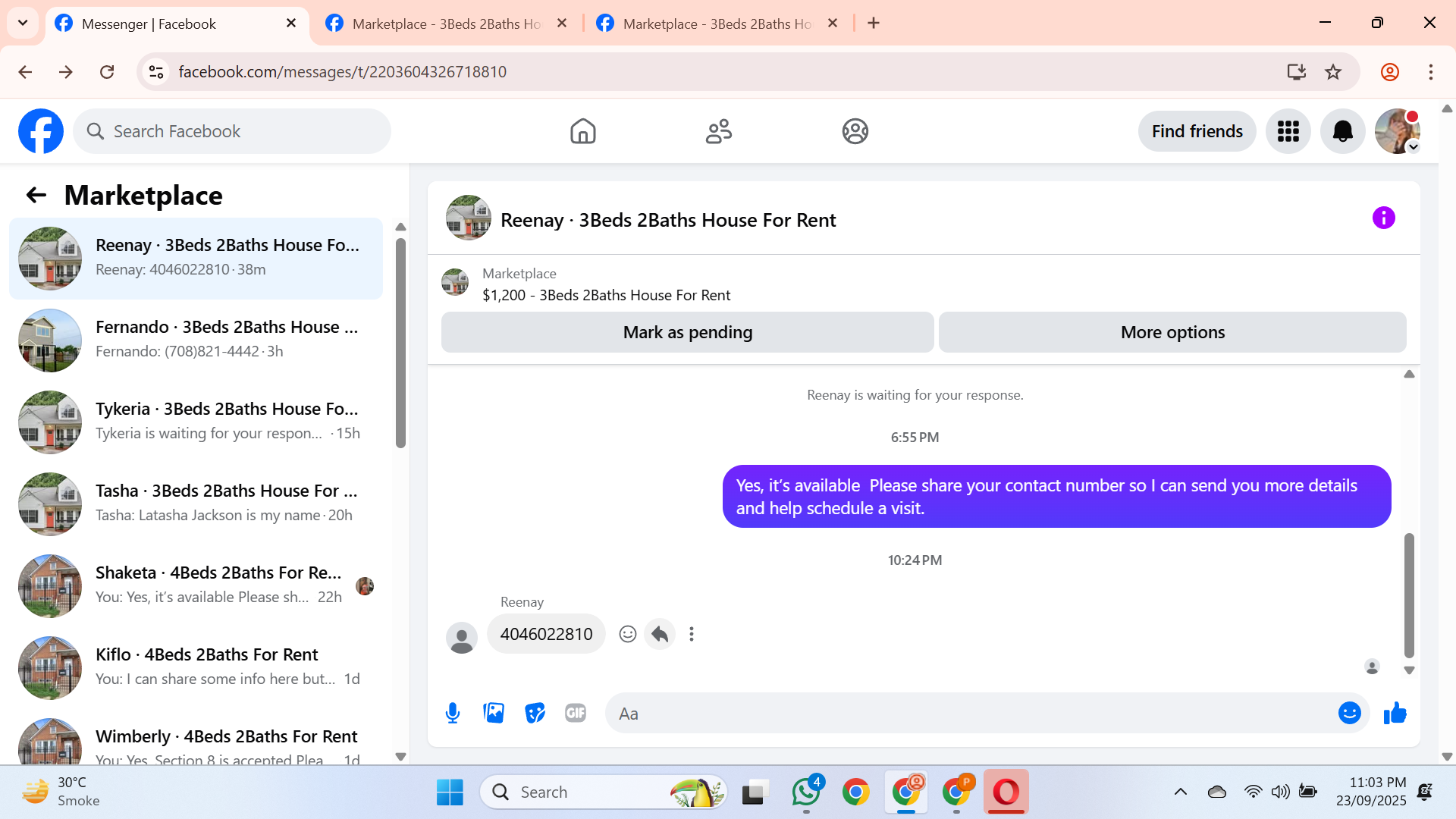This screenshot has height=819, width=1456.
Task: Open the Friends icon in top navigation
Action: pyautogui.click(x=718, y=131)
